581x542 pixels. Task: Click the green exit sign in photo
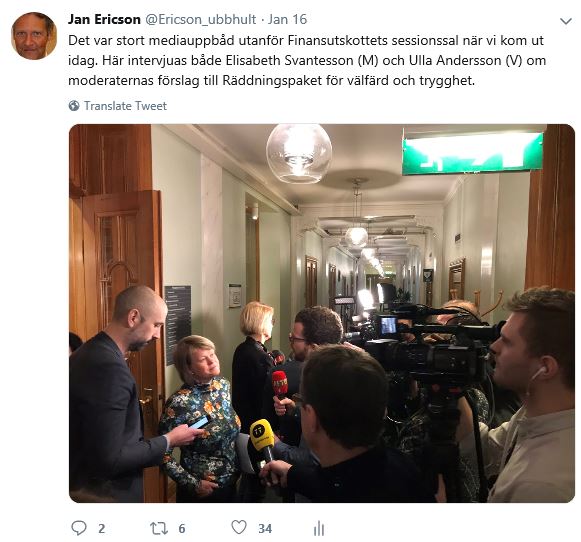473,153
